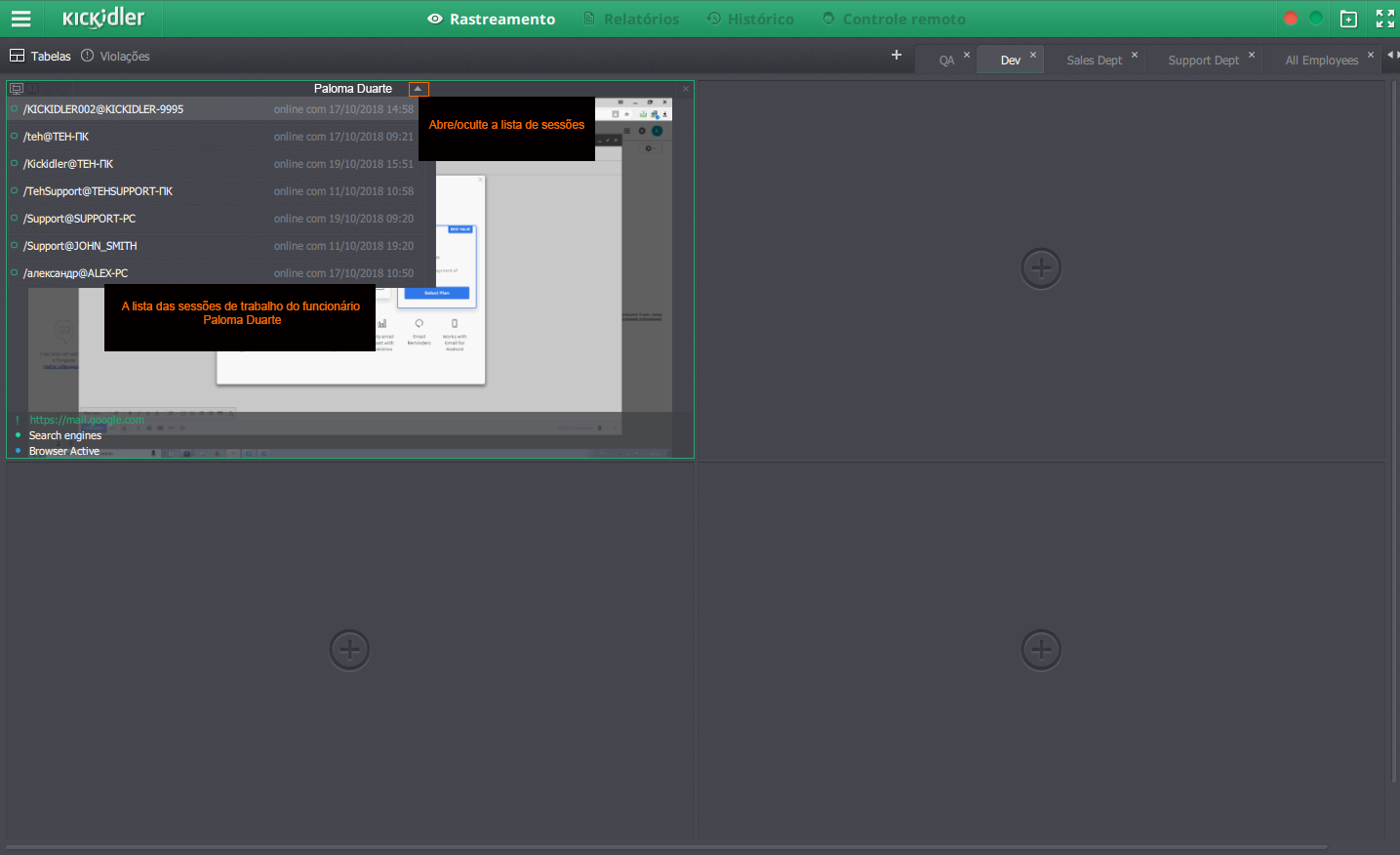Go to Controle remoto in top navigation

click(x=902, y=20)
